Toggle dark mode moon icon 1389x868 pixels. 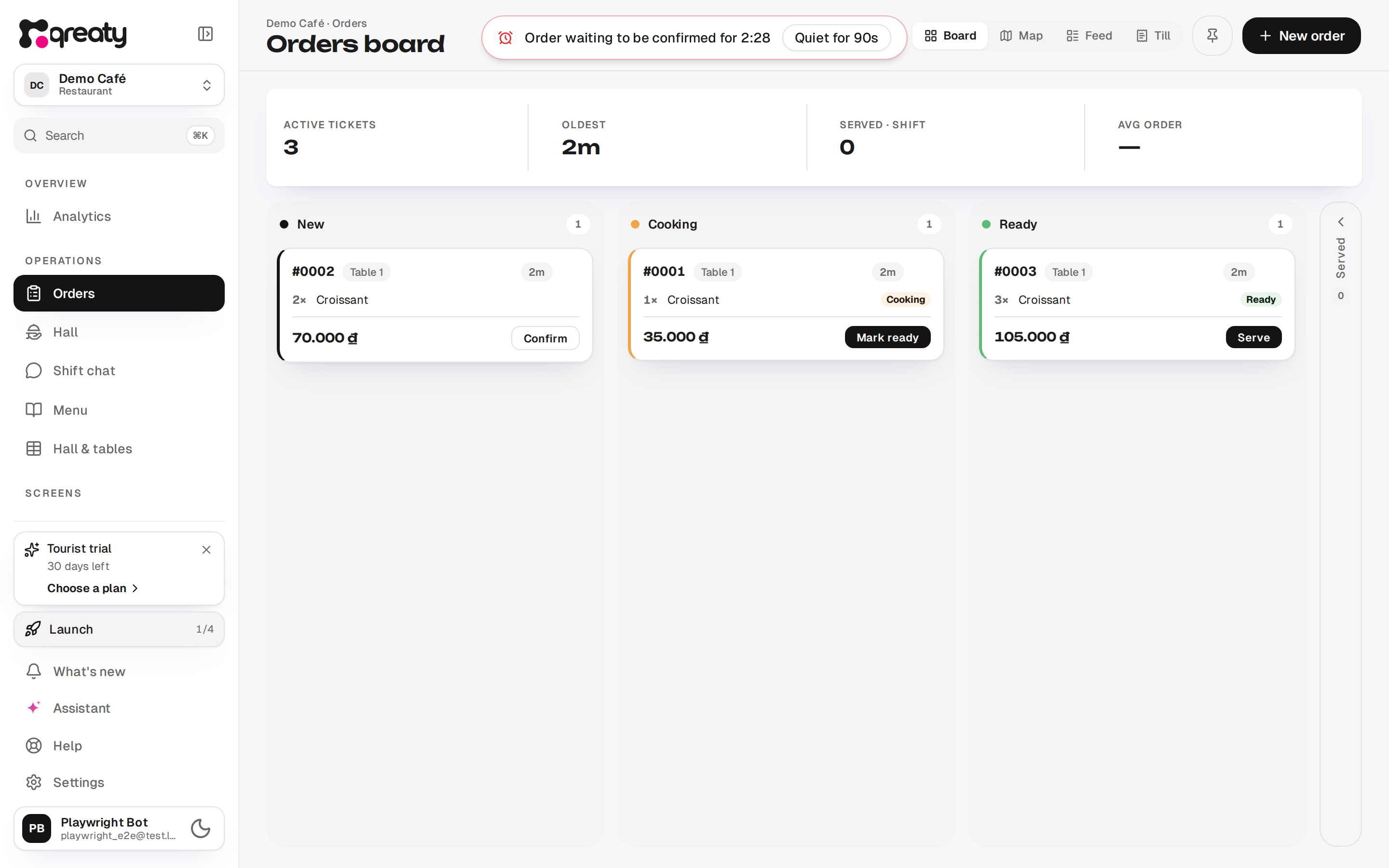coord(200,828)
